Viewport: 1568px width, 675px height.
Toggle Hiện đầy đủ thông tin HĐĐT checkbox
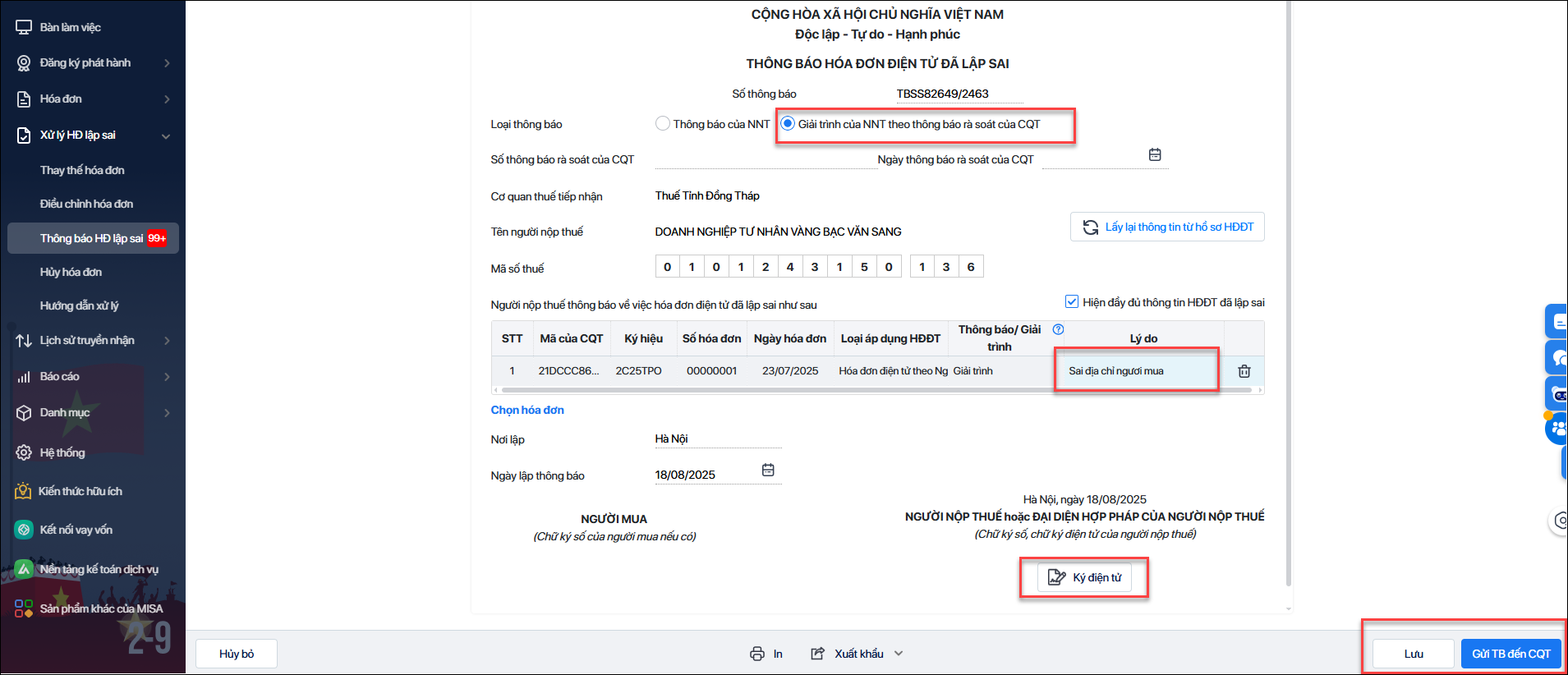(x=1072, y=301)
